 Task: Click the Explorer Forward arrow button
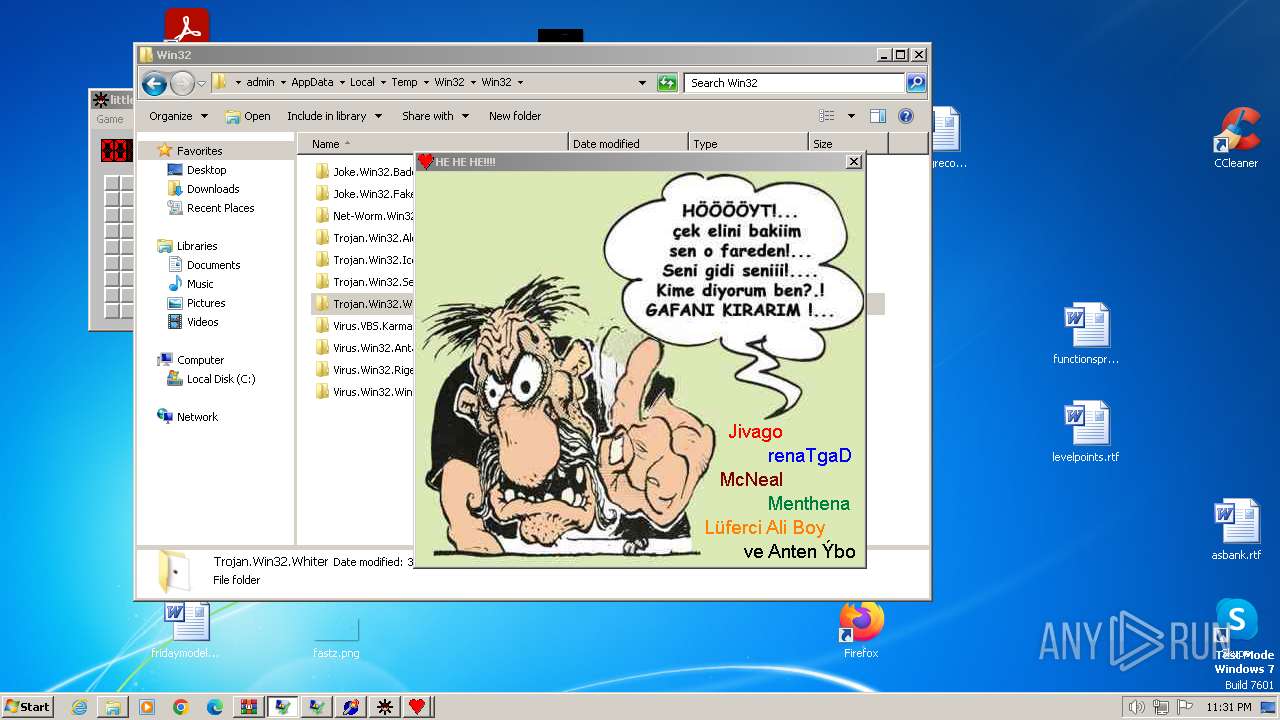coord(182,83)
